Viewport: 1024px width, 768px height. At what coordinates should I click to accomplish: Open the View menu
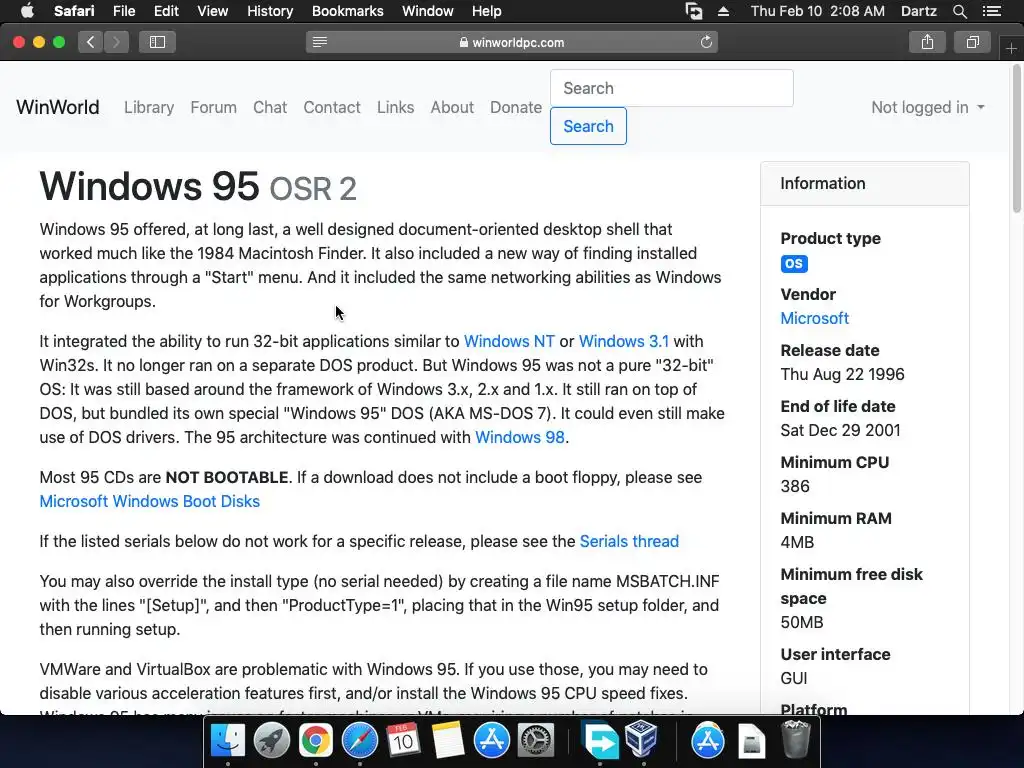pos(212,11)
